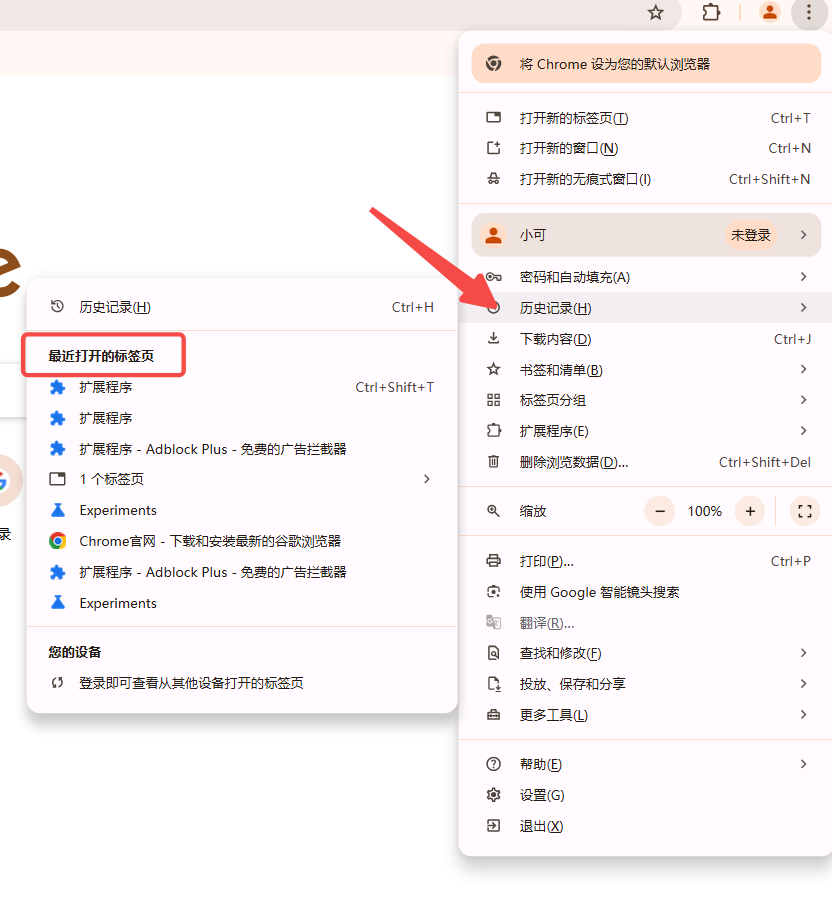Click the trash icon beside 删除浏览数据(D)
This screenshot has width=832, height=899.
click(493, 462)
